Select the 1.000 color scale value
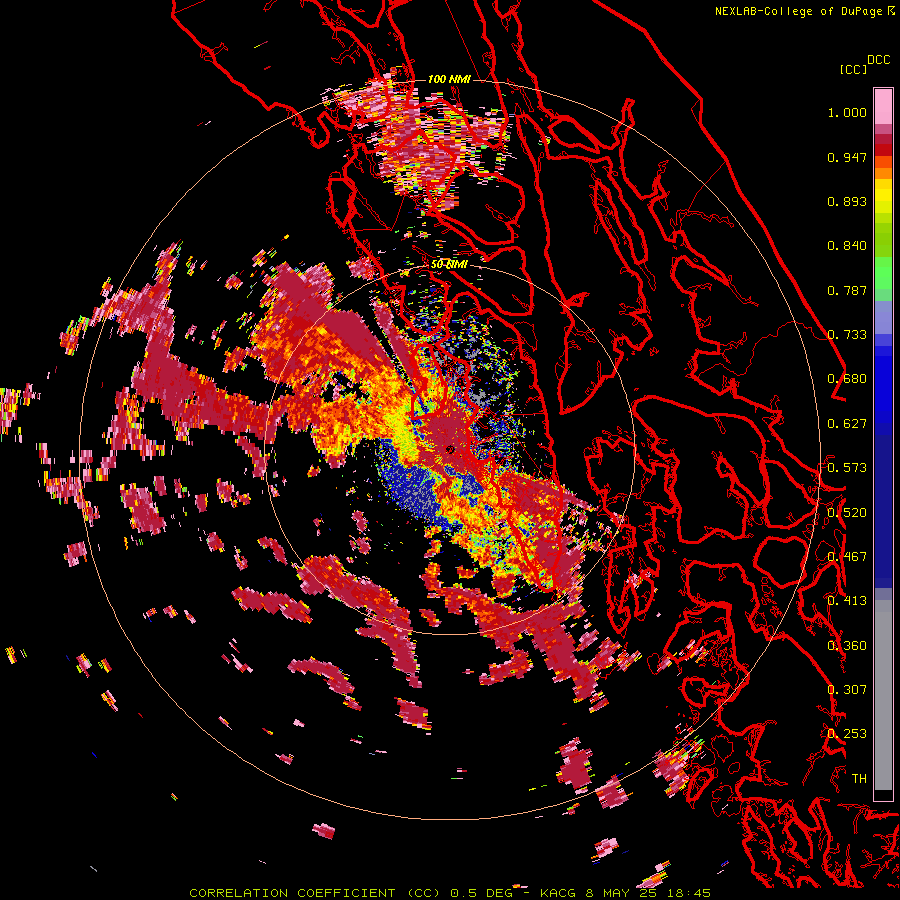The height and width of the screenshot is (900, 900). click(847, 112)
